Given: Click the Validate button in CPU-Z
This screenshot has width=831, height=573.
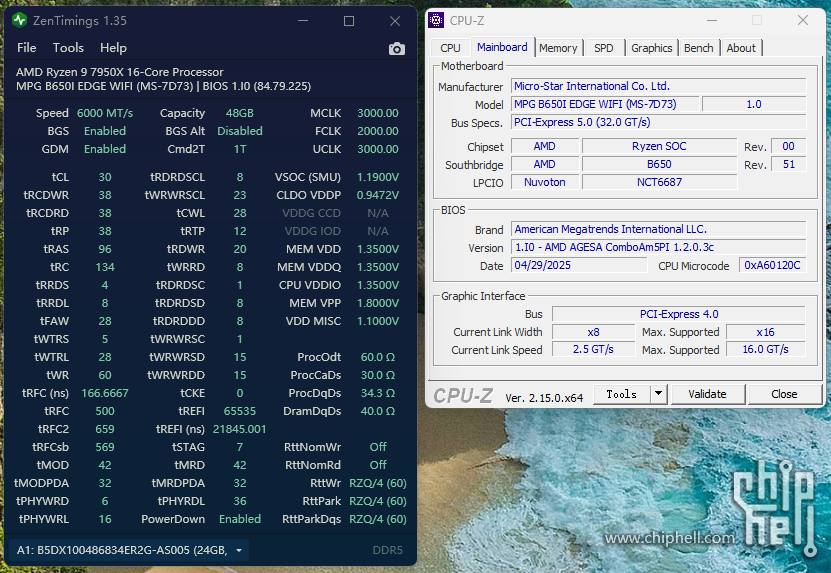Looking at the screenshot, I should 708,394.
